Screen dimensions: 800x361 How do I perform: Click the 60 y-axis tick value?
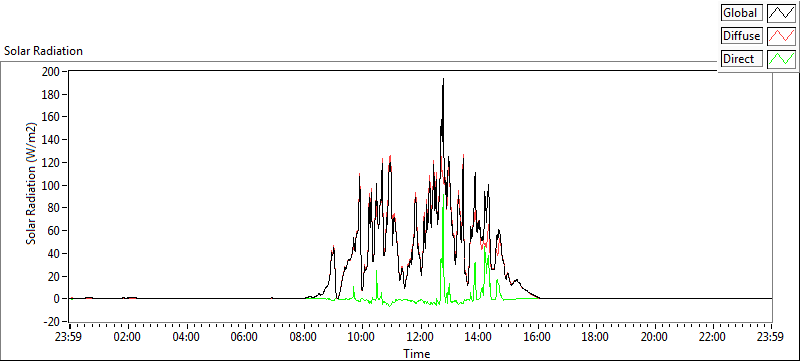click(x=54, y=231)
